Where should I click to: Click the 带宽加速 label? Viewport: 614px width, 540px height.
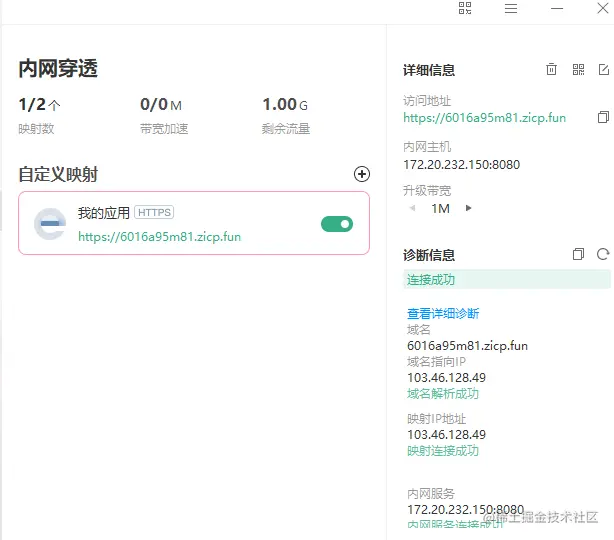[164, 128]
